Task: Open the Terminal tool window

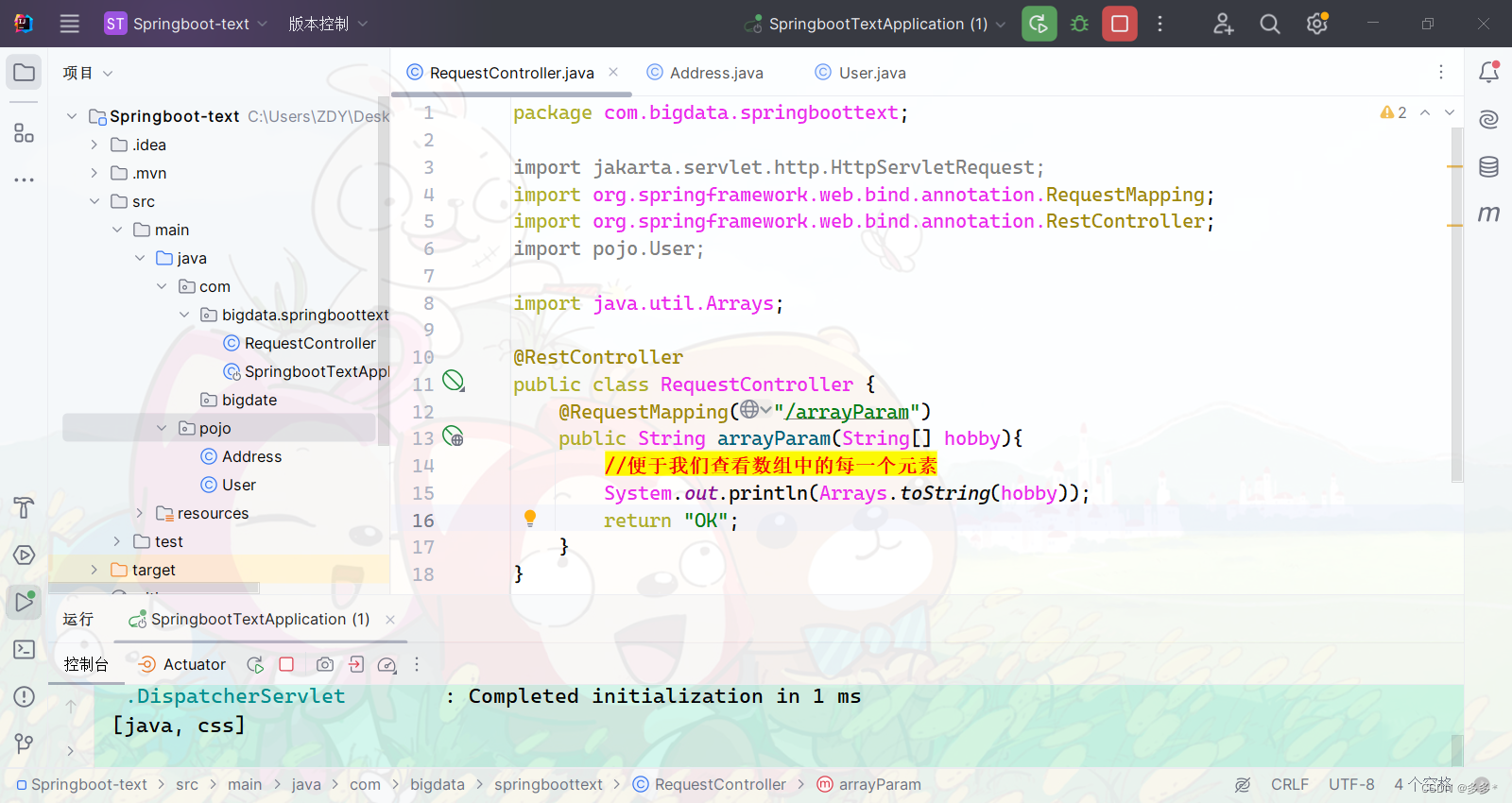Action: point(25,649)
